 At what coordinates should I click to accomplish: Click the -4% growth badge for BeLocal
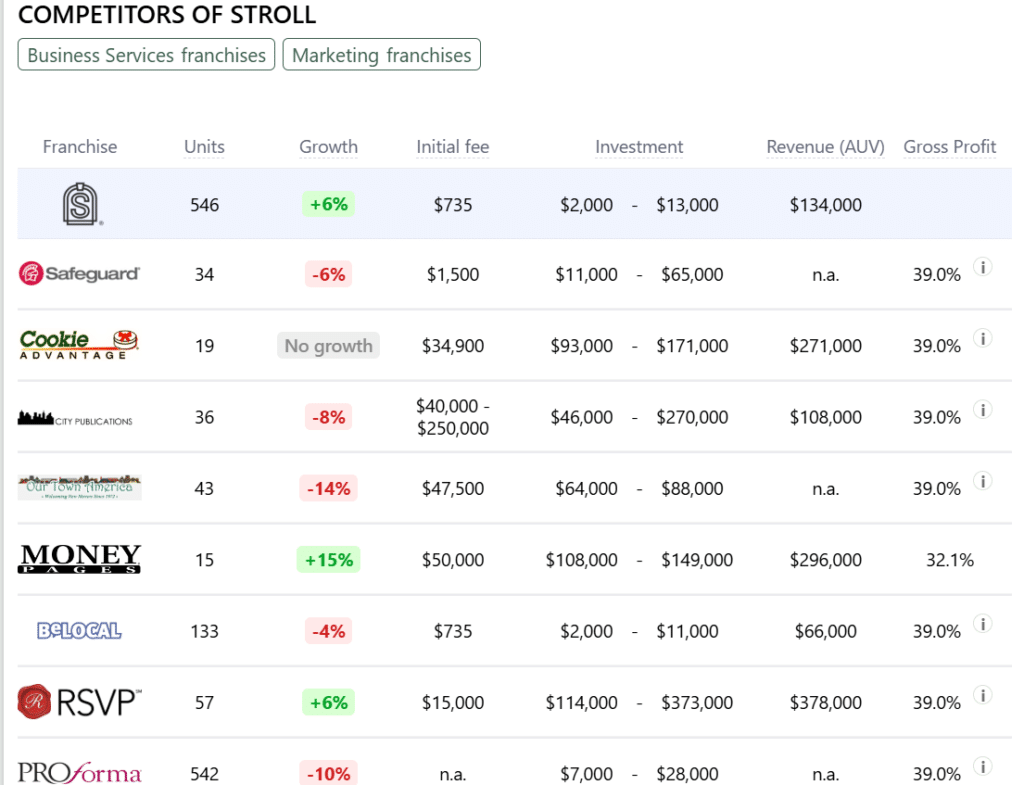click(328, 631)
